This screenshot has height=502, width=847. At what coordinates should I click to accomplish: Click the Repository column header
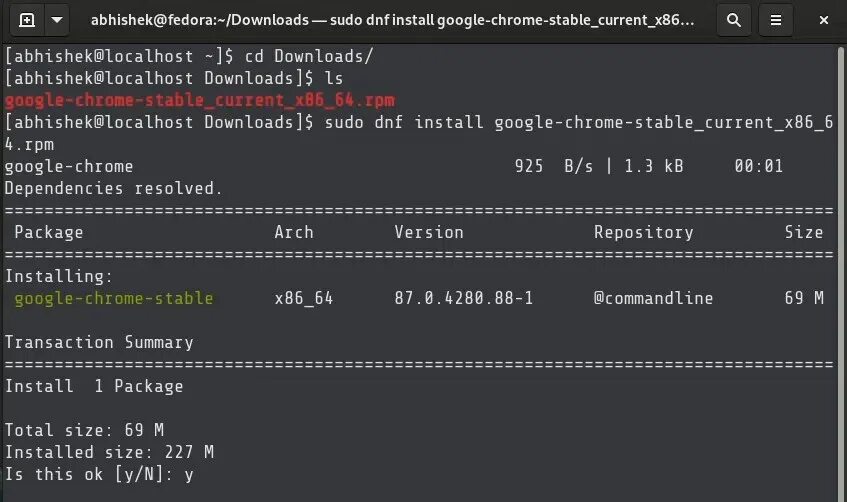(x=644, y=232)
